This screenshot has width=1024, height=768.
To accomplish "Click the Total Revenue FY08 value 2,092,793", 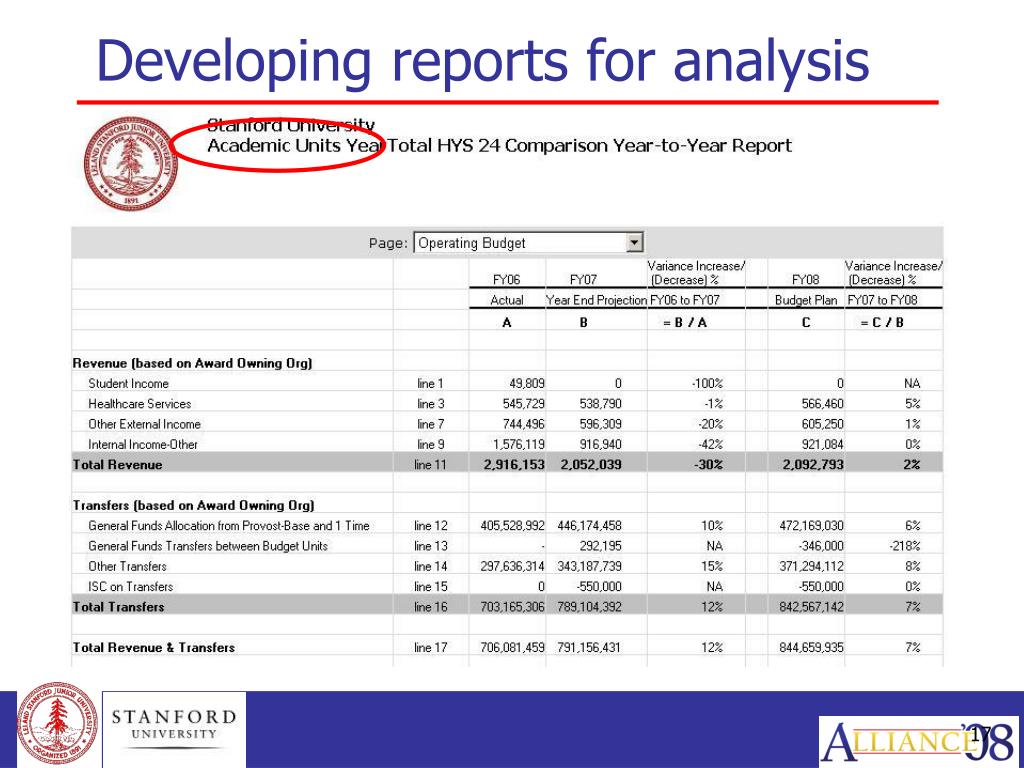I will 813,465.
